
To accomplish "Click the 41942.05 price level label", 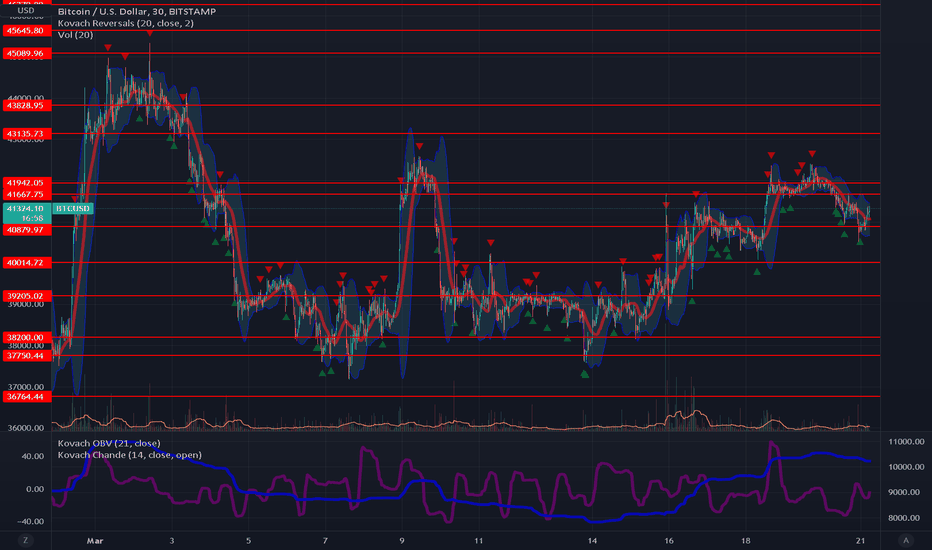I will [25, 183].
